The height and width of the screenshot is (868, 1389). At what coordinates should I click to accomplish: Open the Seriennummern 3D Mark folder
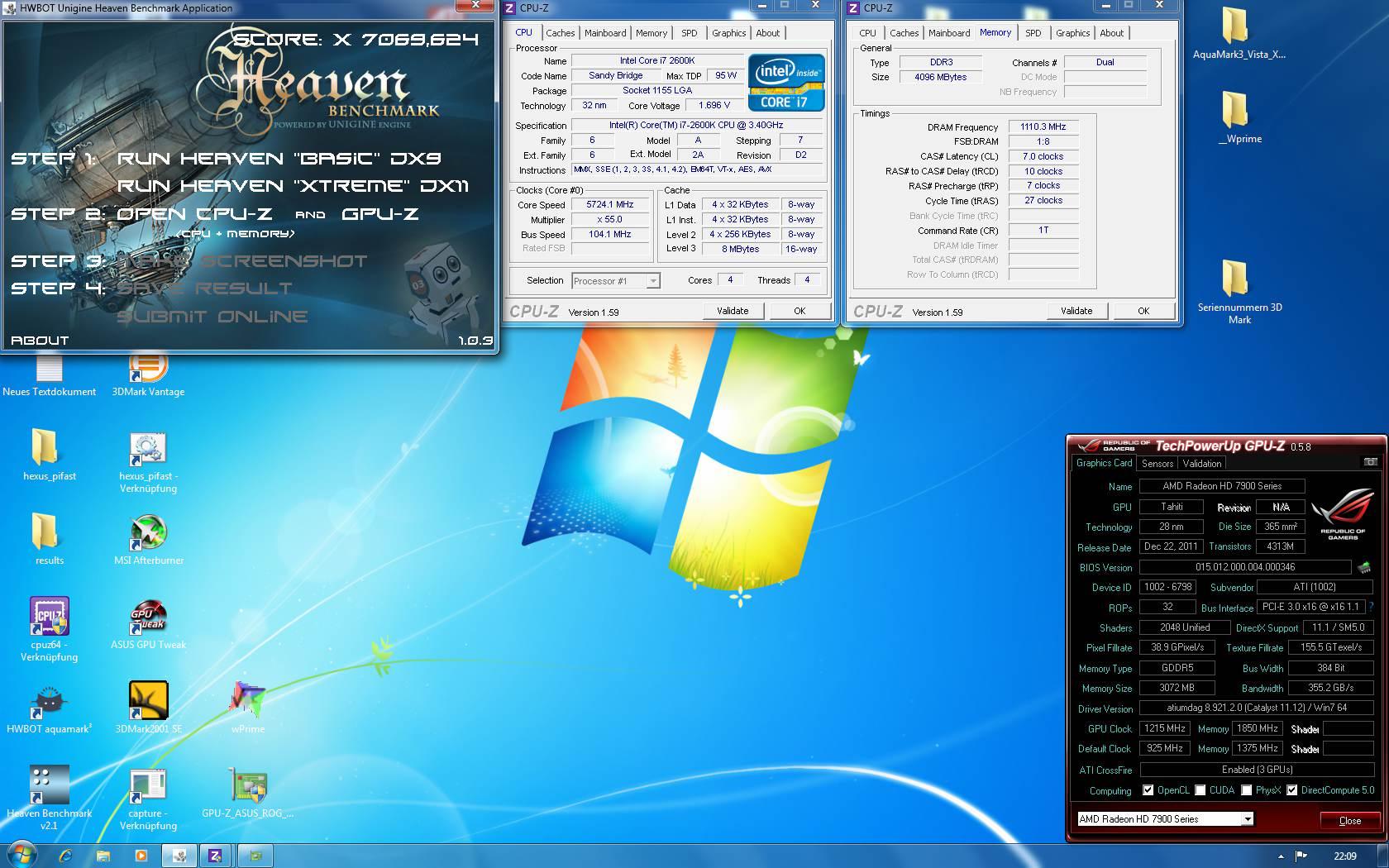(1239, 291)
